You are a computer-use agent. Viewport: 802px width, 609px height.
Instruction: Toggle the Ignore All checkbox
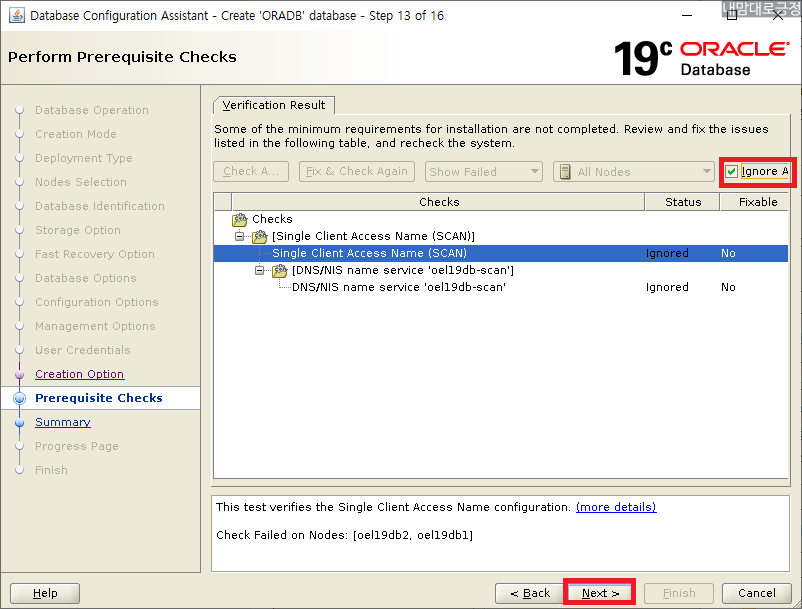731,171
